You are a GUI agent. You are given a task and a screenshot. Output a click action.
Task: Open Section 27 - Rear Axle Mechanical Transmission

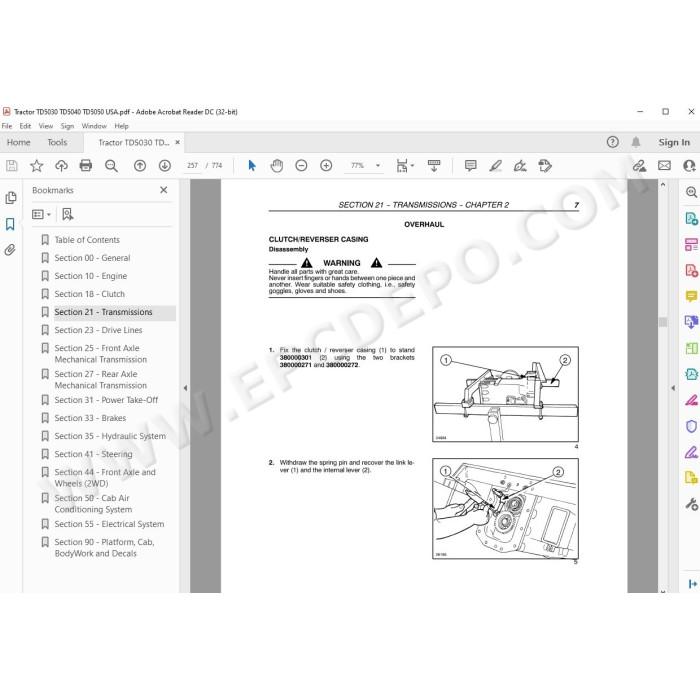pyautogui.click(x=100, y=379)
